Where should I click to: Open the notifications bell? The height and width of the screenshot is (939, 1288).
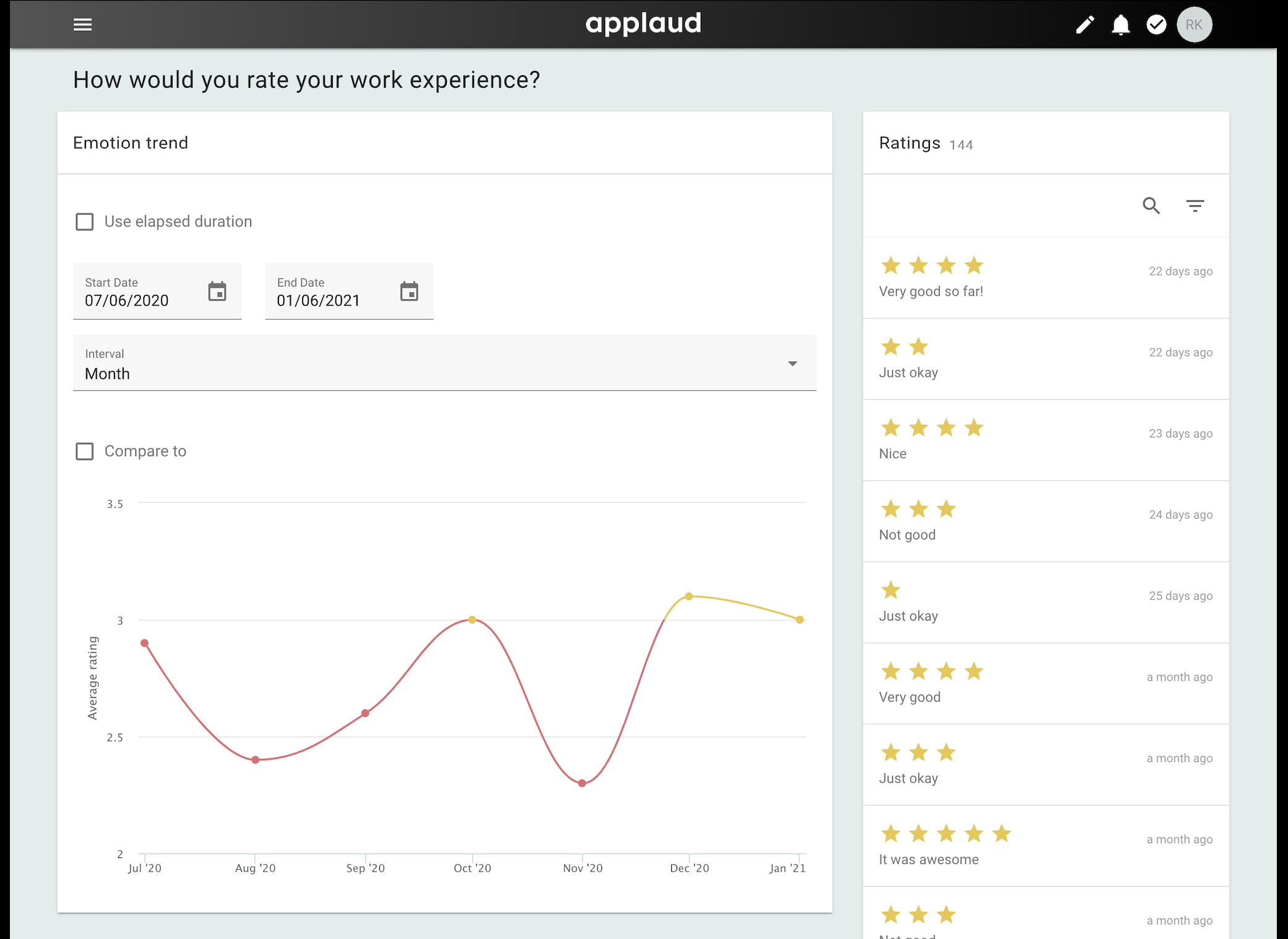pos(1120,25)
